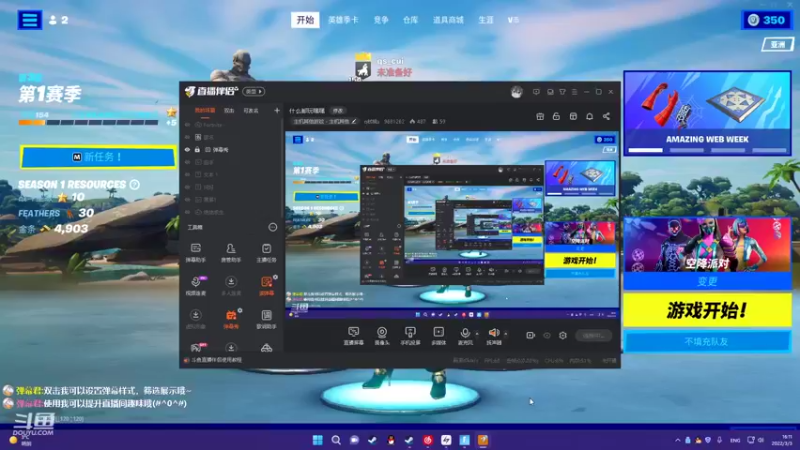Open the 弹幕助手 tool
Viewport: 800px width, 450px height.
tap(195, 253)
